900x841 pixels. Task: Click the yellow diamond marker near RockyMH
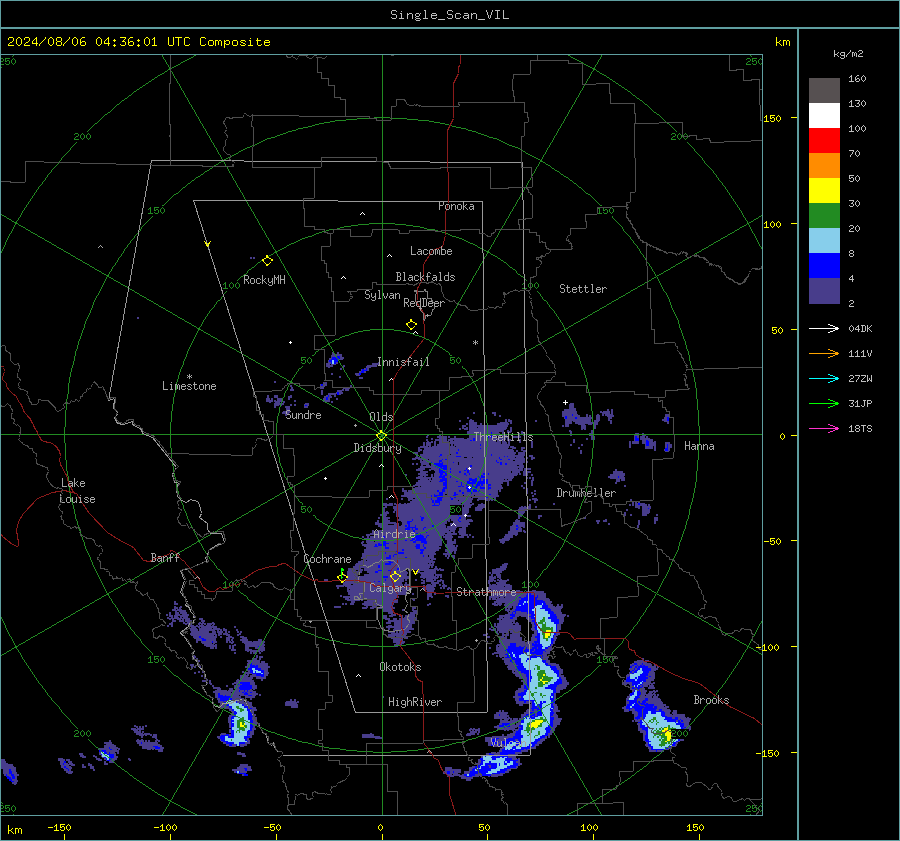267,260
